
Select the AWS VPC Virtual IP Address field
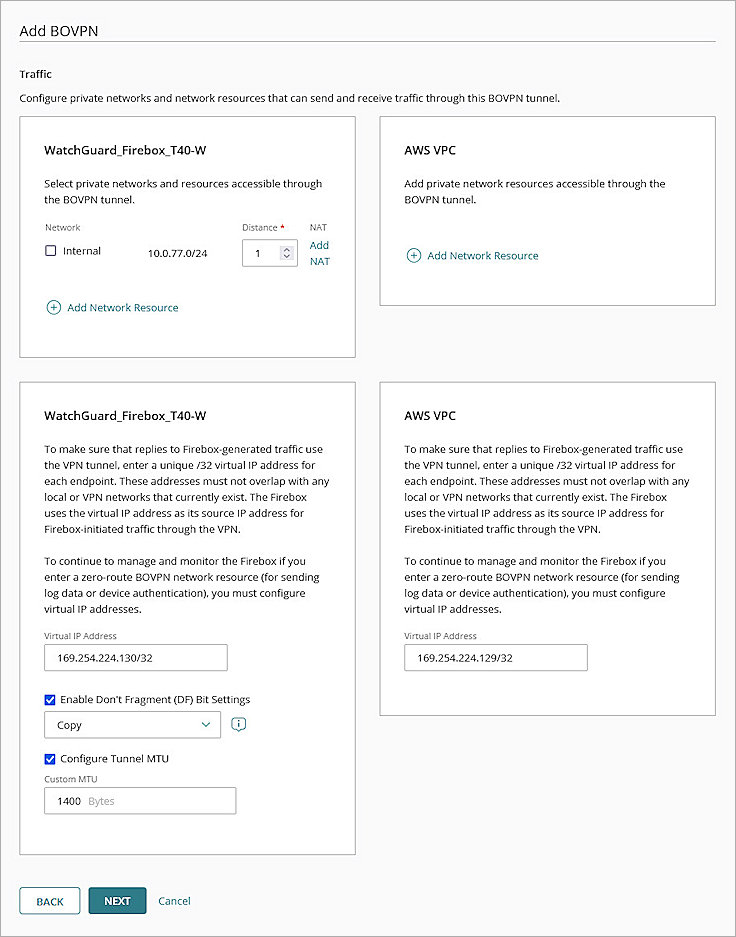tap(495, 657)
